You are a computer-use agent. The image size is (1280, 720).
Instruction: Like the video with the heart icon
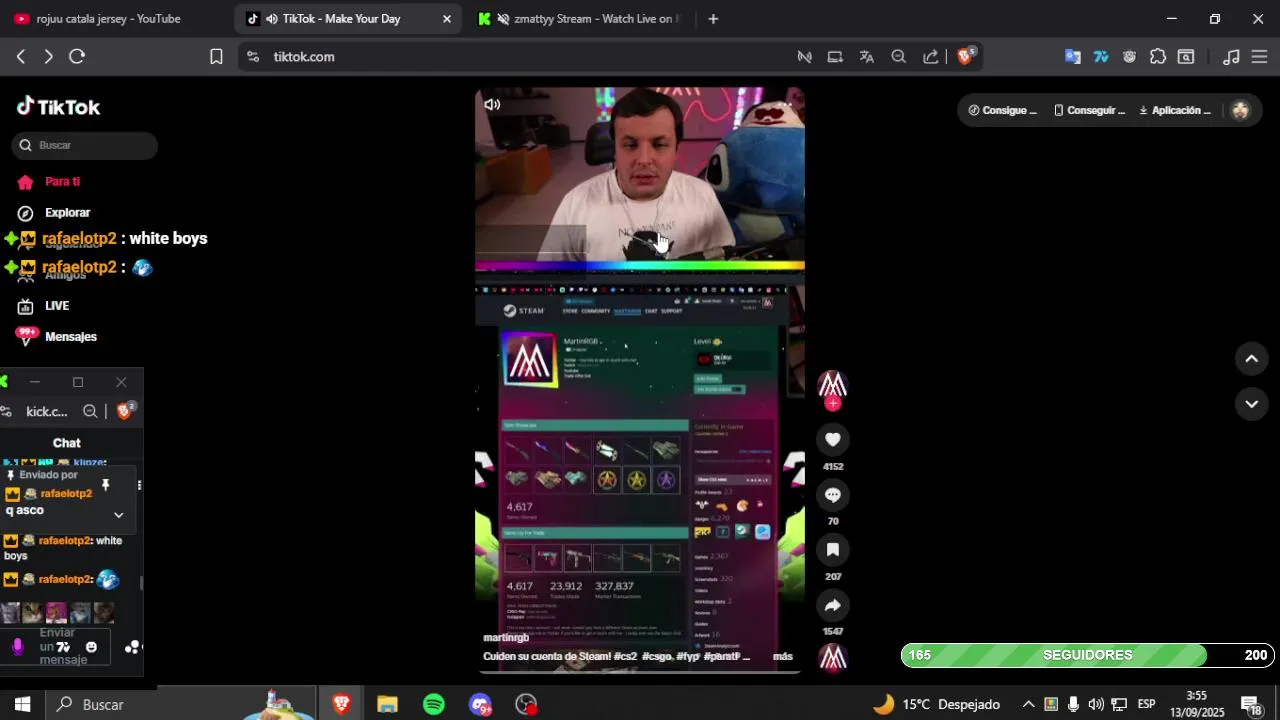pos(832,440)
